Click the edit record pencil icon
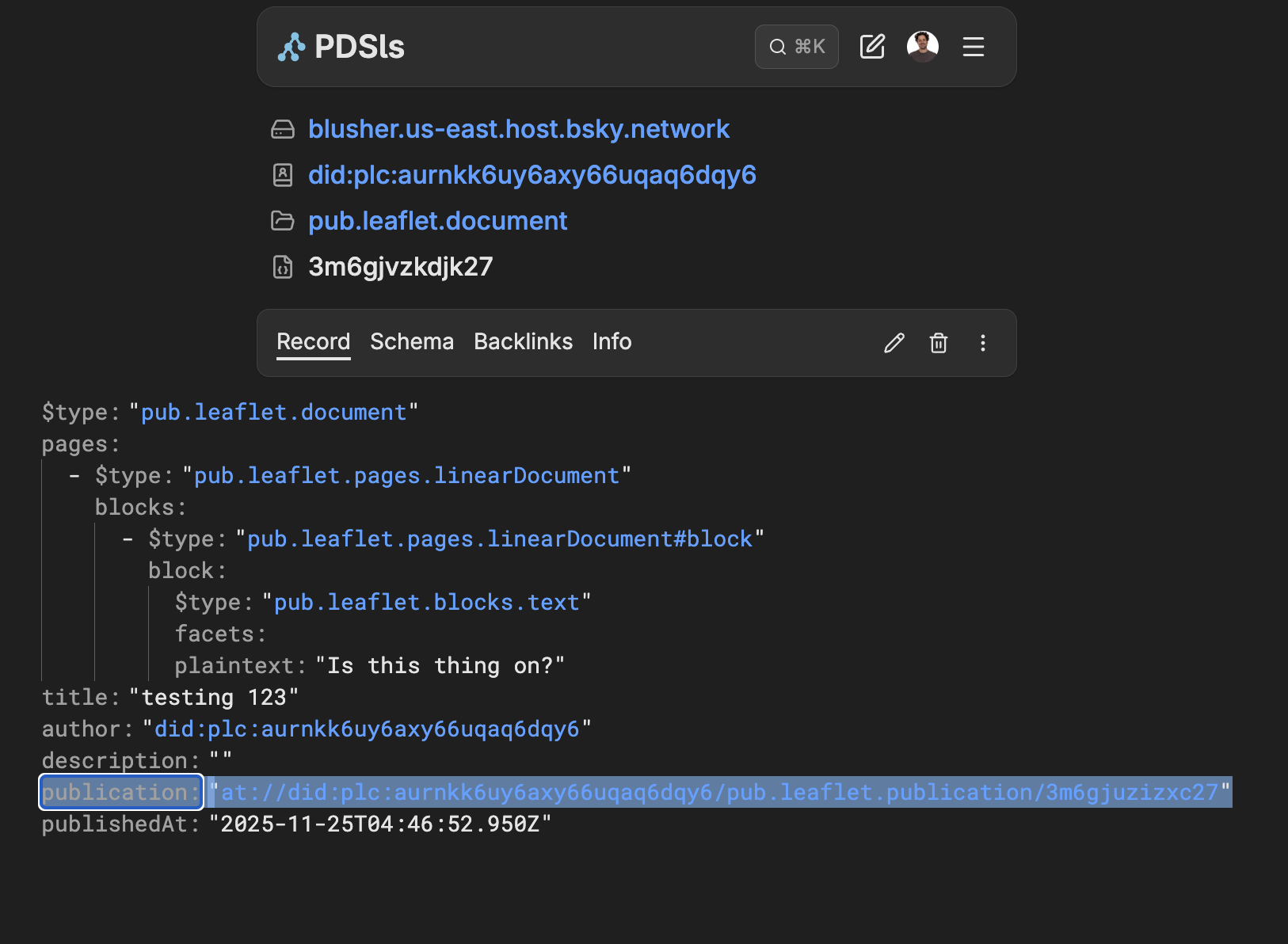Viewport: 1288px width, 944px height. [x=894, y=343]
